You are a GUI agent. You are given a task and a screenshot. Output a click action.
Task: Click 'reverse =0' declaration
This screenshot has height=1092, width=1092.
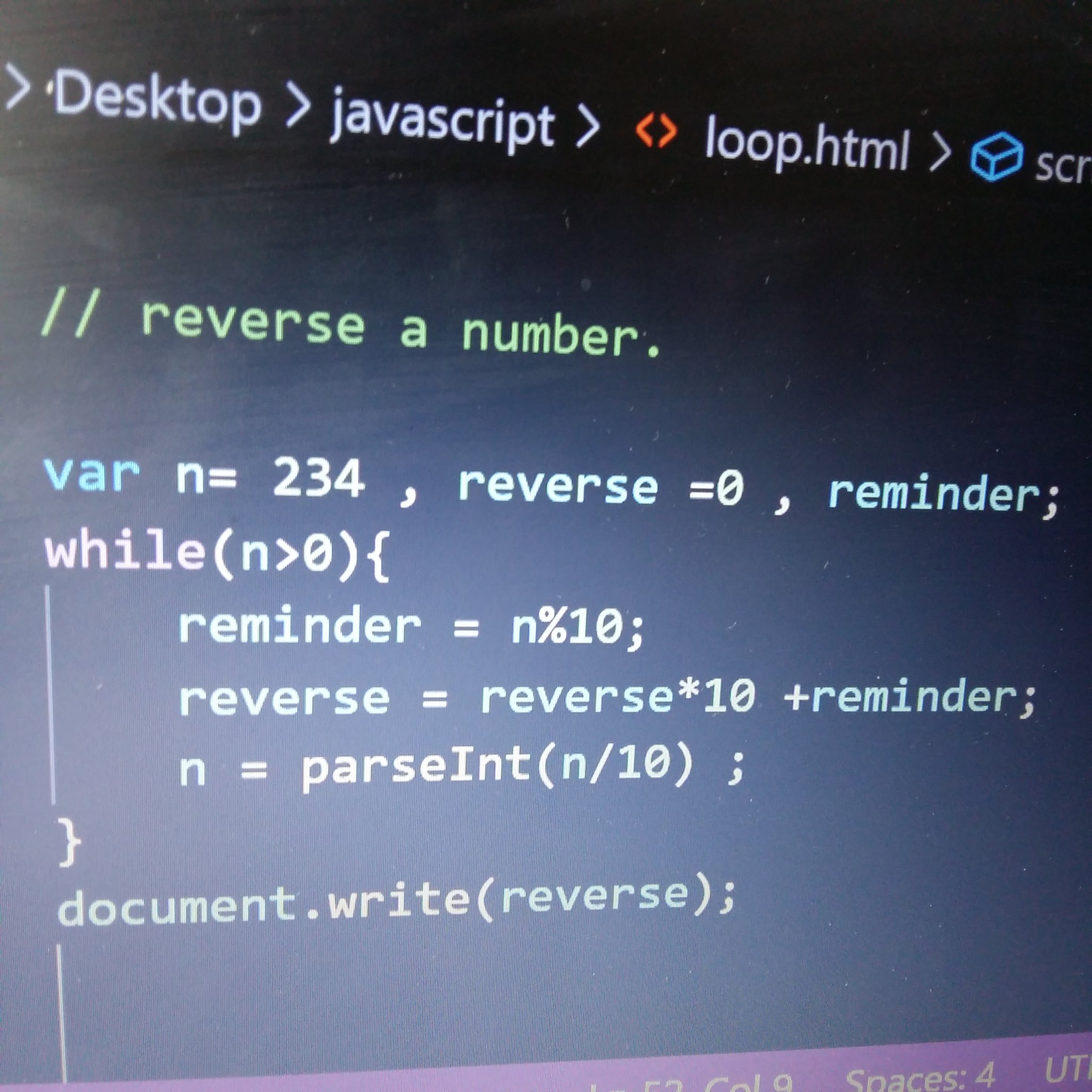601,487
